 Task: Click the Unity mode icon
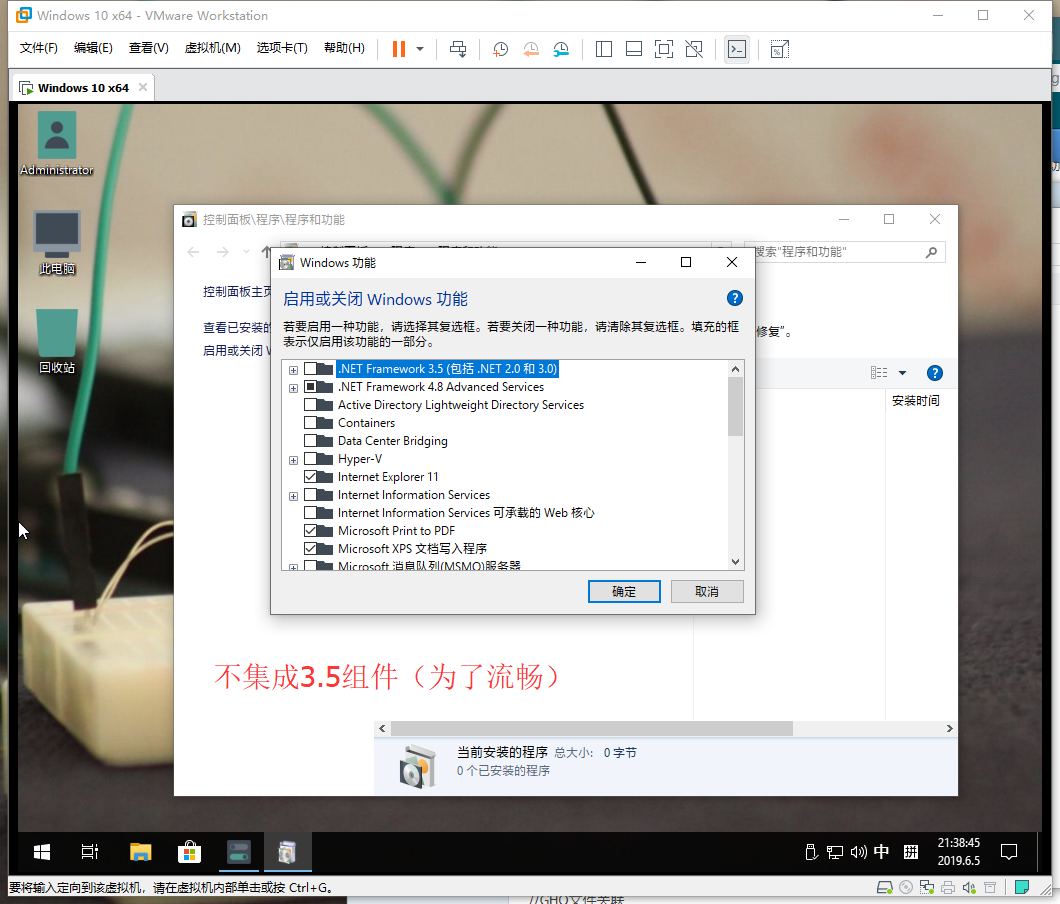click(694, 49)
